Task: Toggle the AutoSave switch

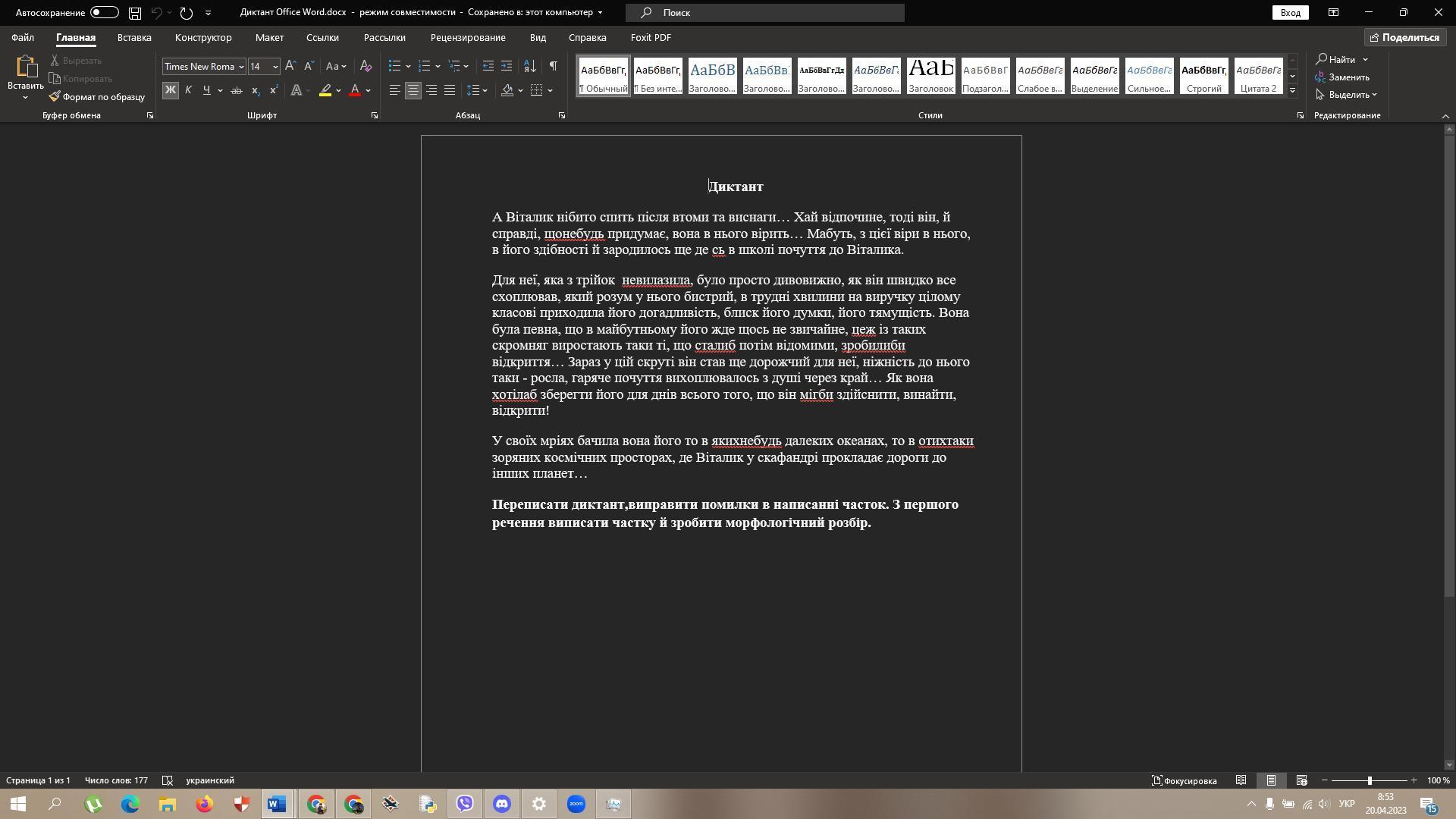Action: (104, 13)
